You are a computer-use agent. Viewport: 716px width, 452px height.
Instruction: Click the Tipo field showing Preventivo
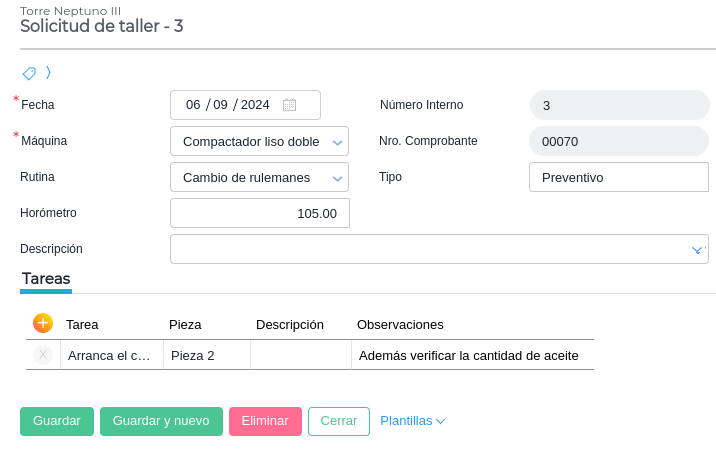click(x=618, y=177)
